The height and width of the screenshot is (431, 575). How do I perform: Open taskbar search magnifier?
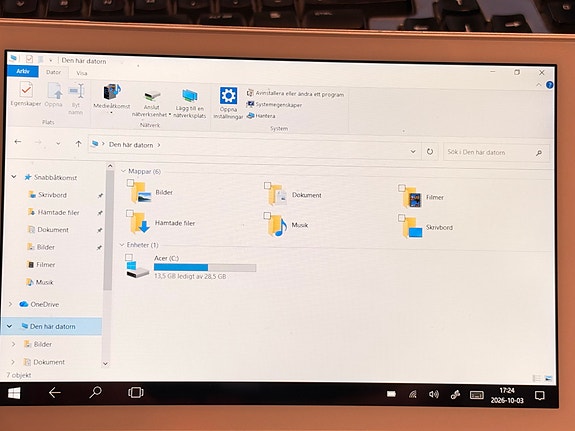click(x=95, y=392)
